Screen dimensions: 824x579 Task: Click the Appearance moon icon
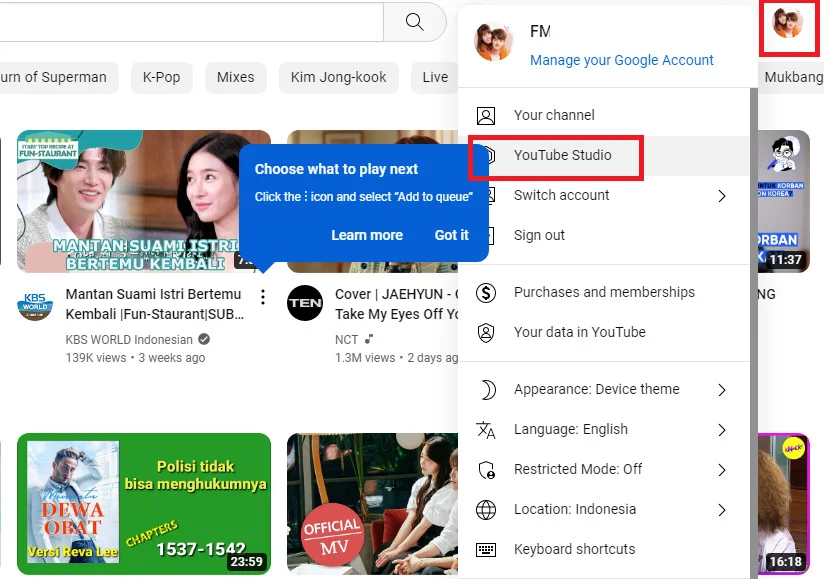[x=487, y=390]
